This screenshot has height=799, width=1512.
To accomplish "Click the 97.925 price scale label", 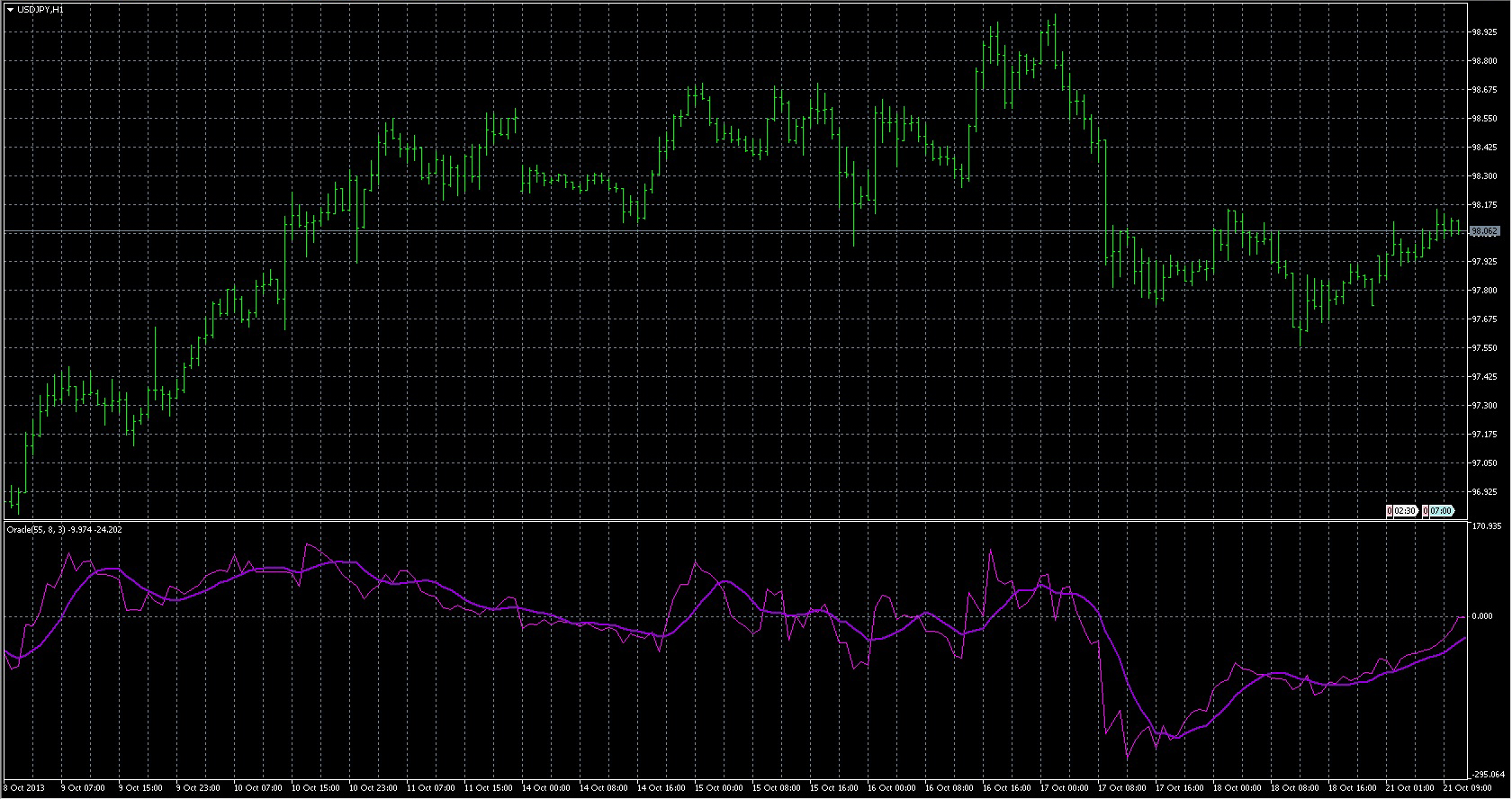I will (1484, 262).
